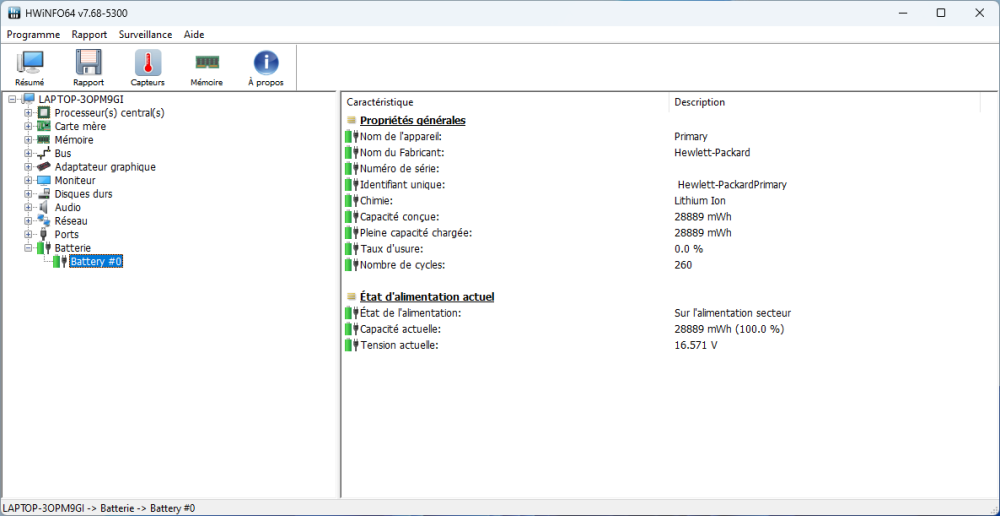
Task: Click the Hewlett-PackardPrimary identifier value
Action: pyautogui.click(x=732, y=184)
